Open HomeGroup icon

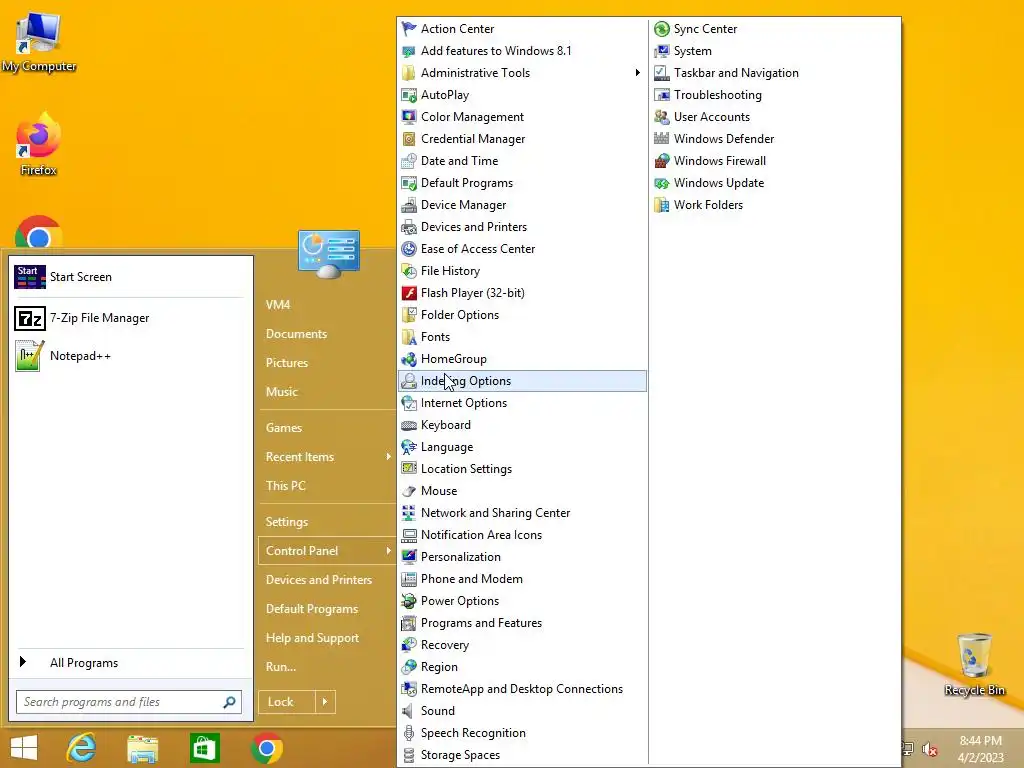[x=409, y=359]
